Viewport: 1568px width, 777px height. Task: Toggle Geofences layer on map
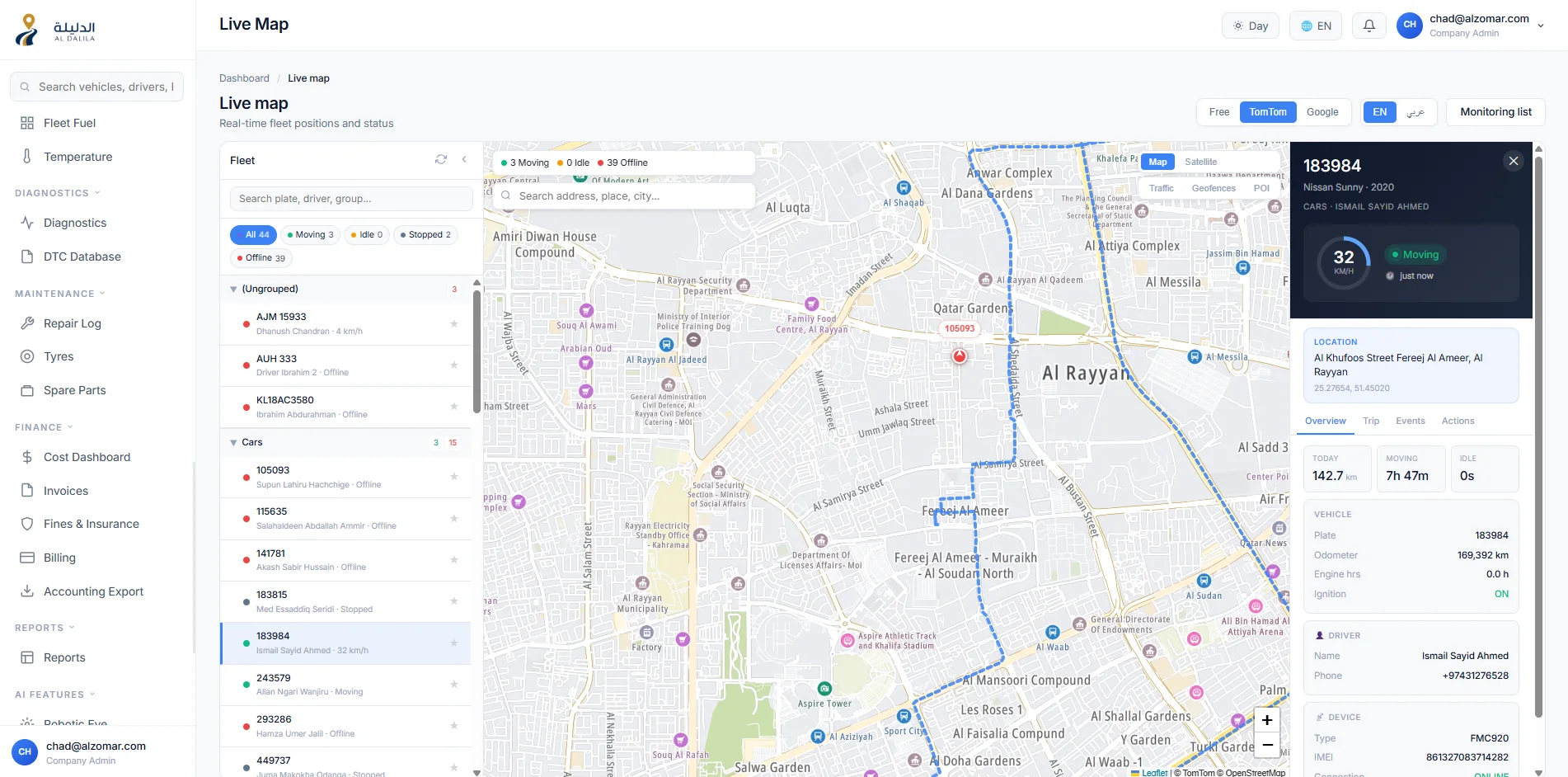point(1214,188)
